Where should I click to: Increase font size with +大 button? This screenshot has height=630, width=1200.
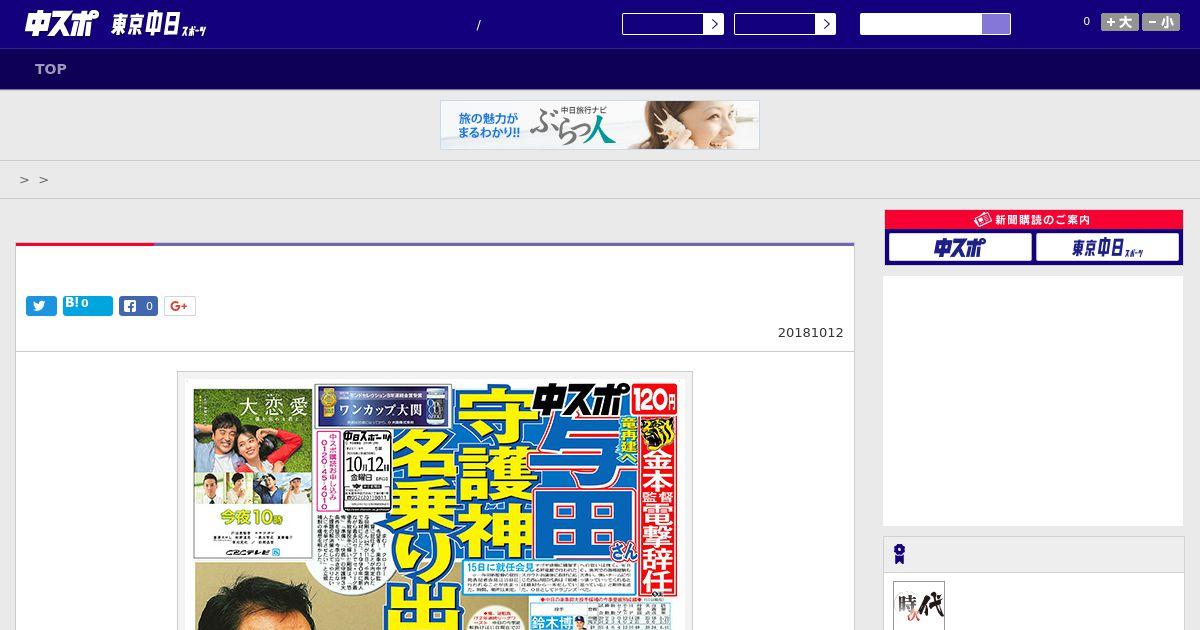(x=1120, y=22)
